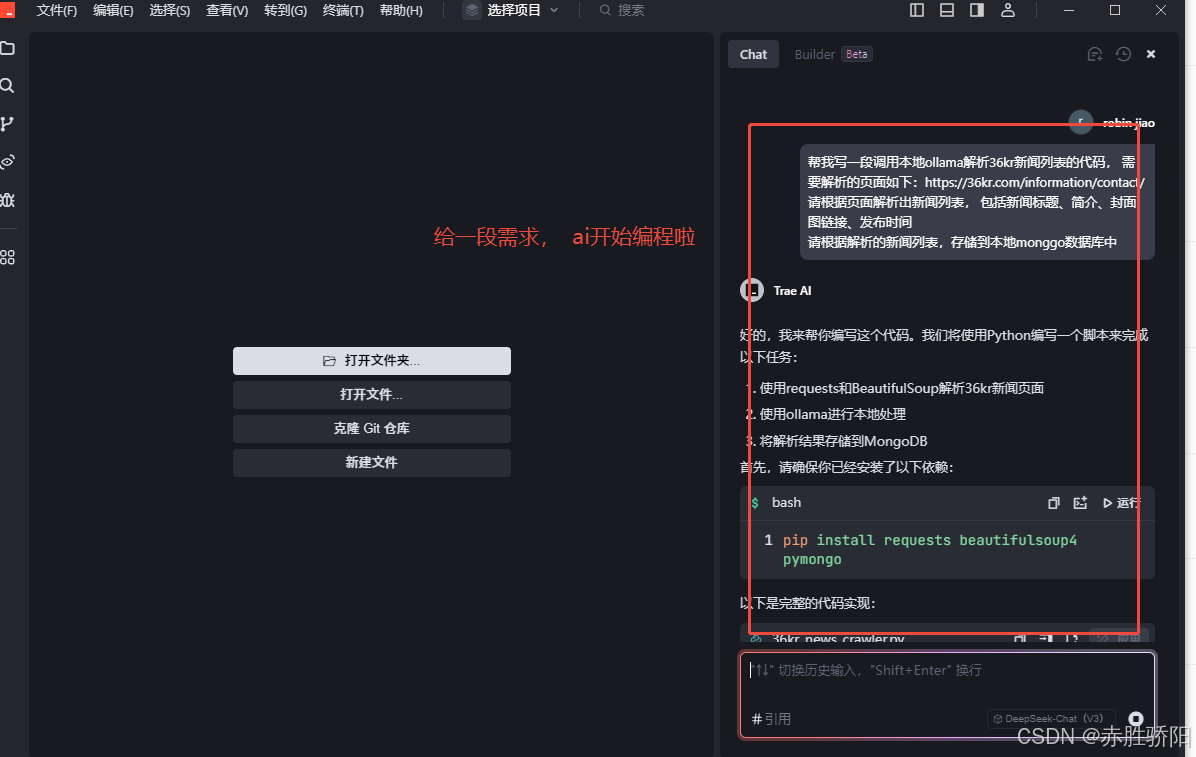1196x757 pixels.
Task: Open the Search icon in sidebar
Action: [8, 85]
